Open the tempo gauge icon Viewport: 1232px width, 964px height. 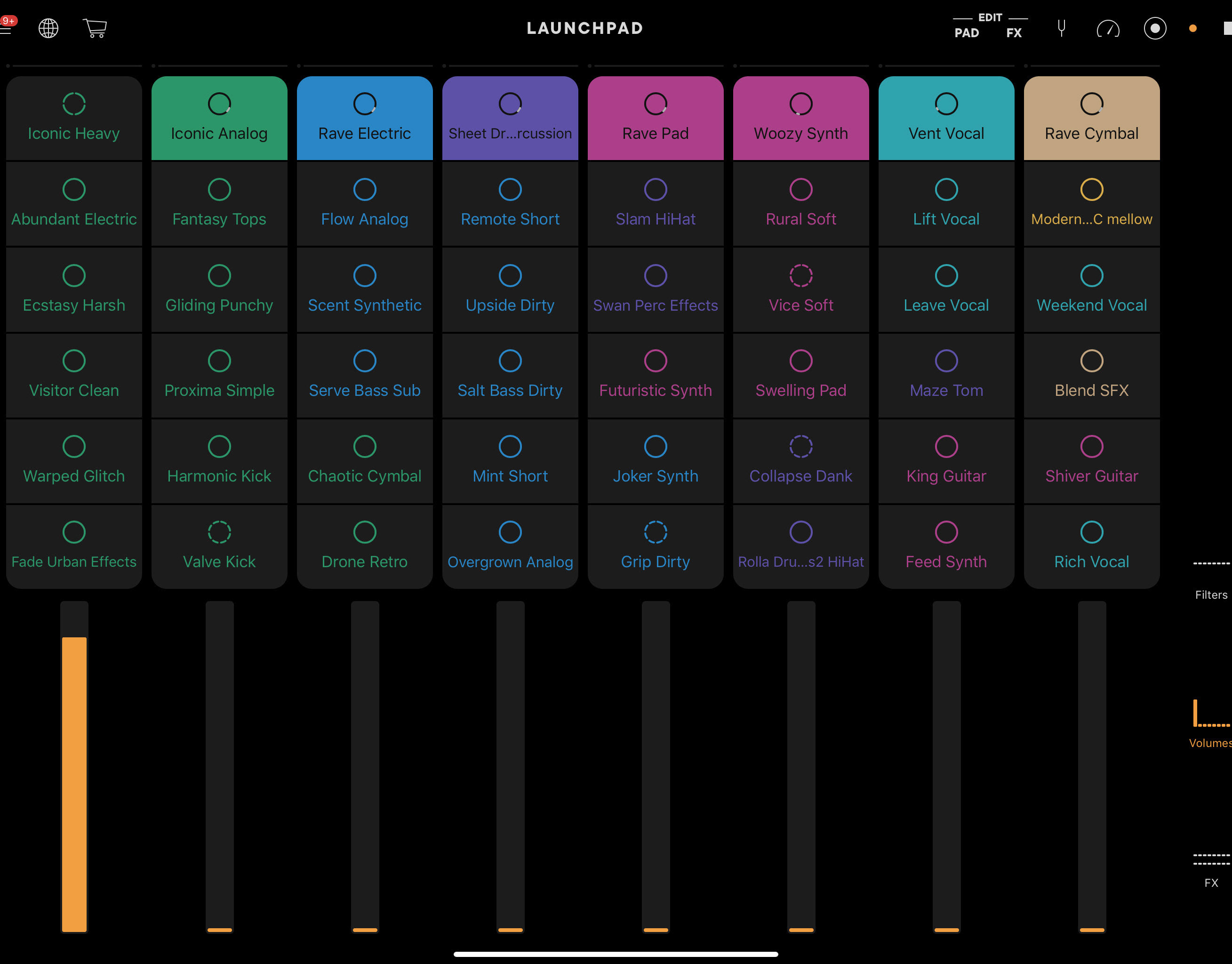coord(1108,28)
